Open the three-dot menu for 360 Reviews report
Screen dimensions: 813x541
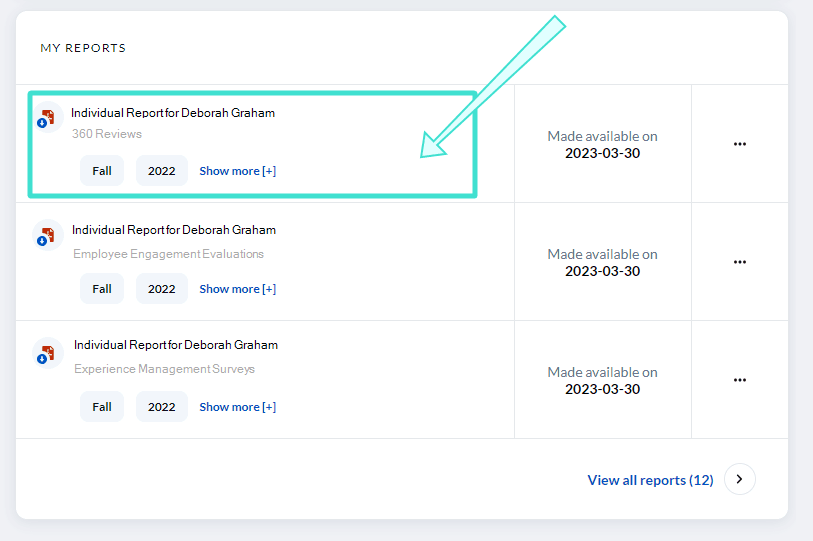coord(739,144)
